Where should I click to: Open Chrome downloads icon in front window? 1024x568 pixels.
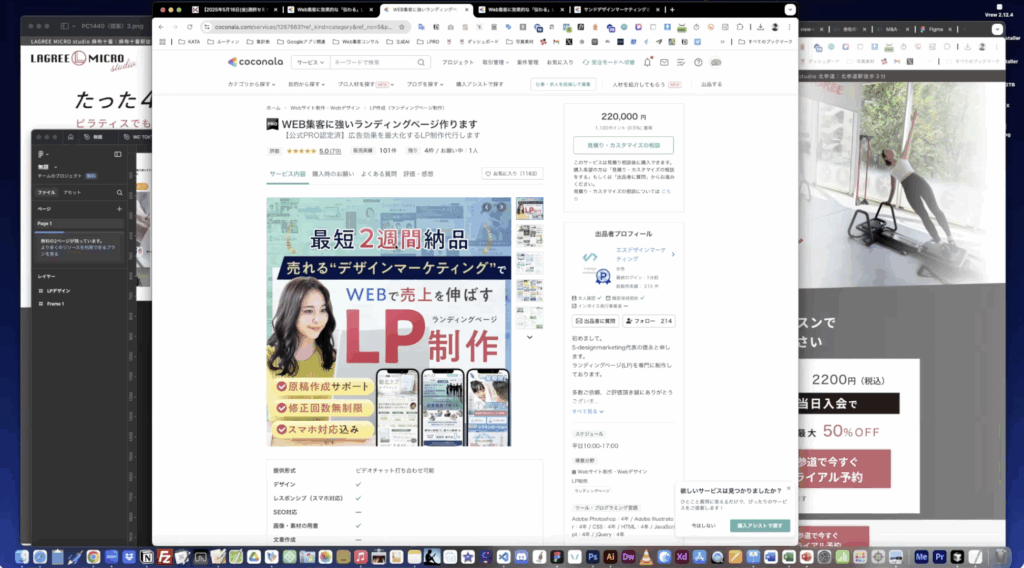tap(760, 27)
